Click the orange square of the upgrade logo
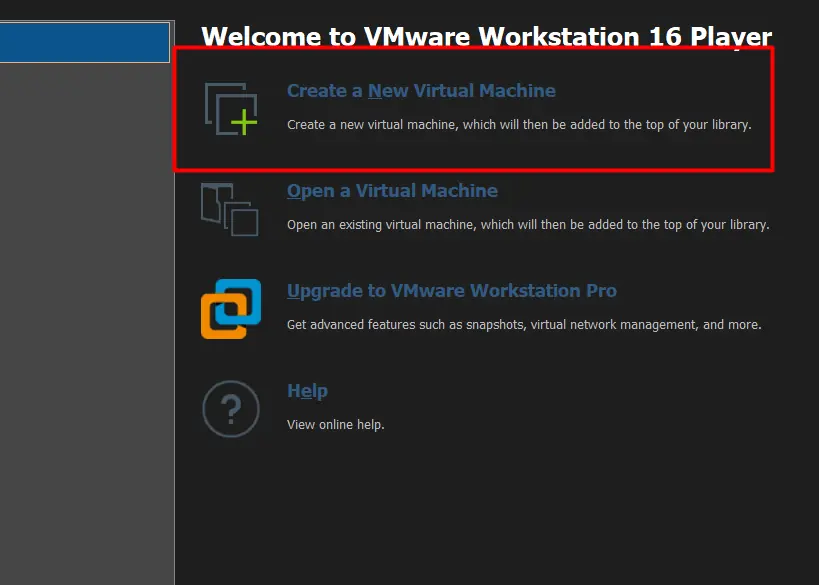The image size is (819, 585). click(x=218, y=320)
